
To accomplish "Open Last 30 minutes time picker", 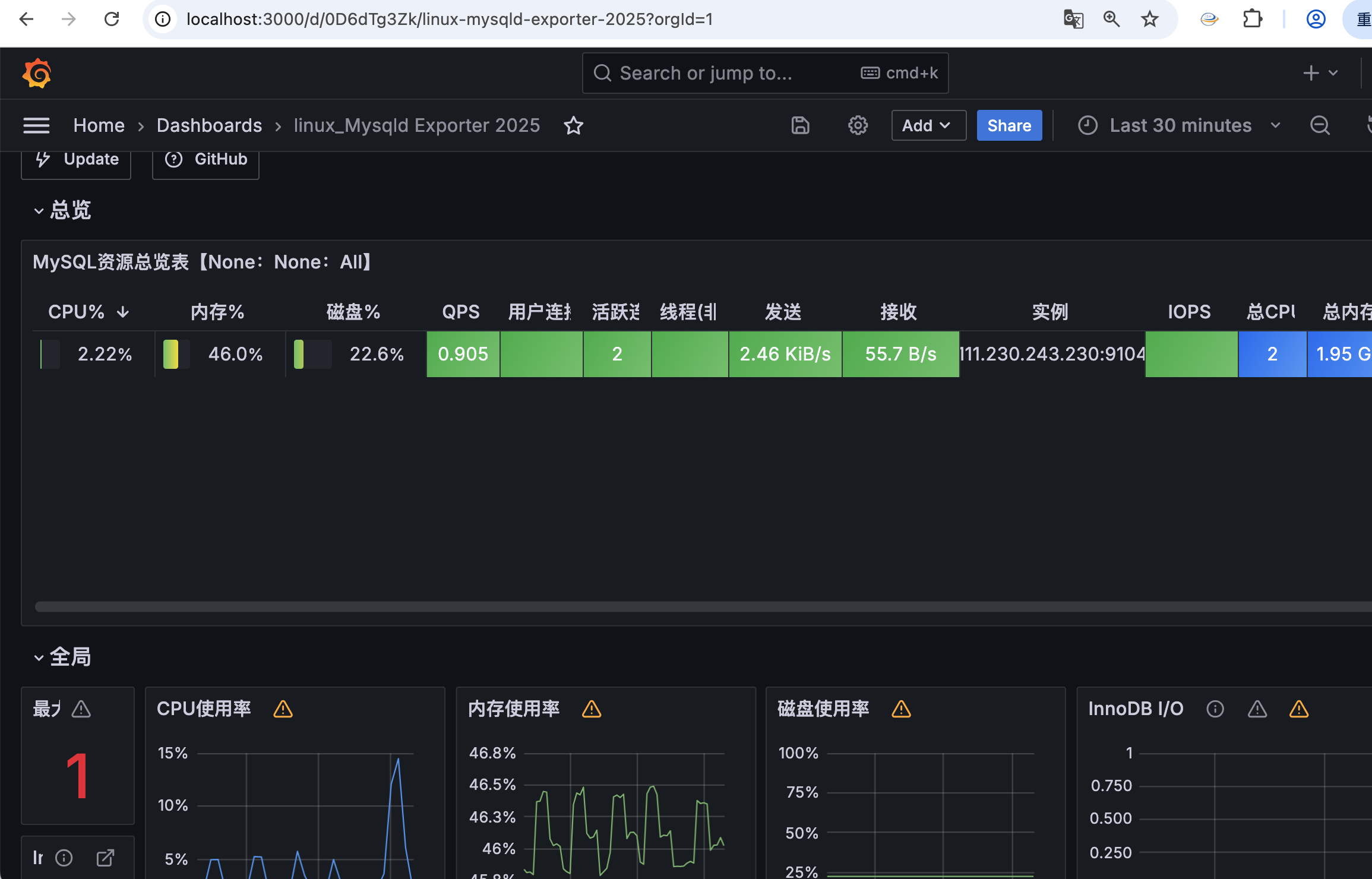I will coord(1179,125).
